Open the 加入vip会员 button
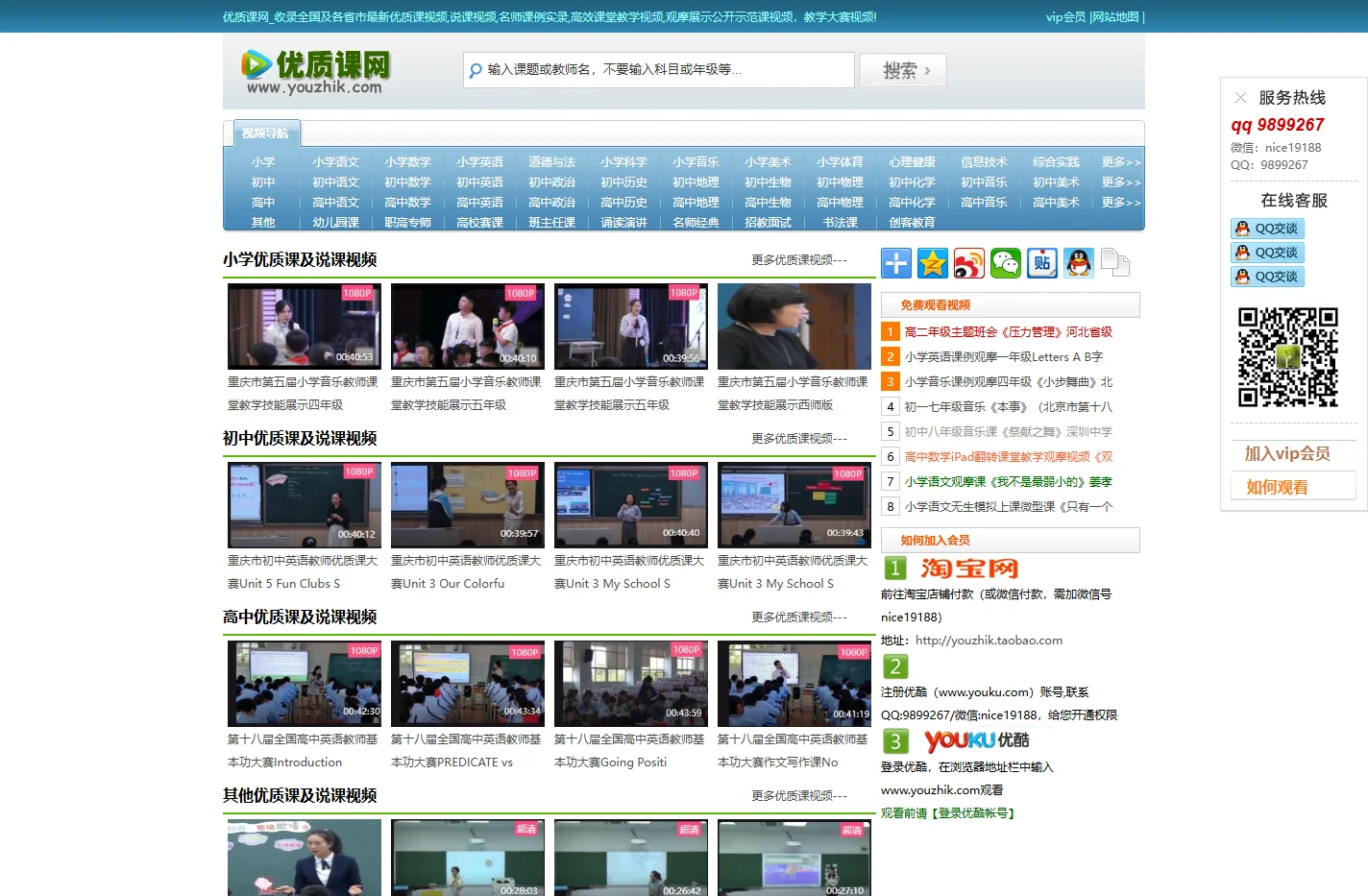This screenshot has width=1368, height=896. [x=1293, y=453]
